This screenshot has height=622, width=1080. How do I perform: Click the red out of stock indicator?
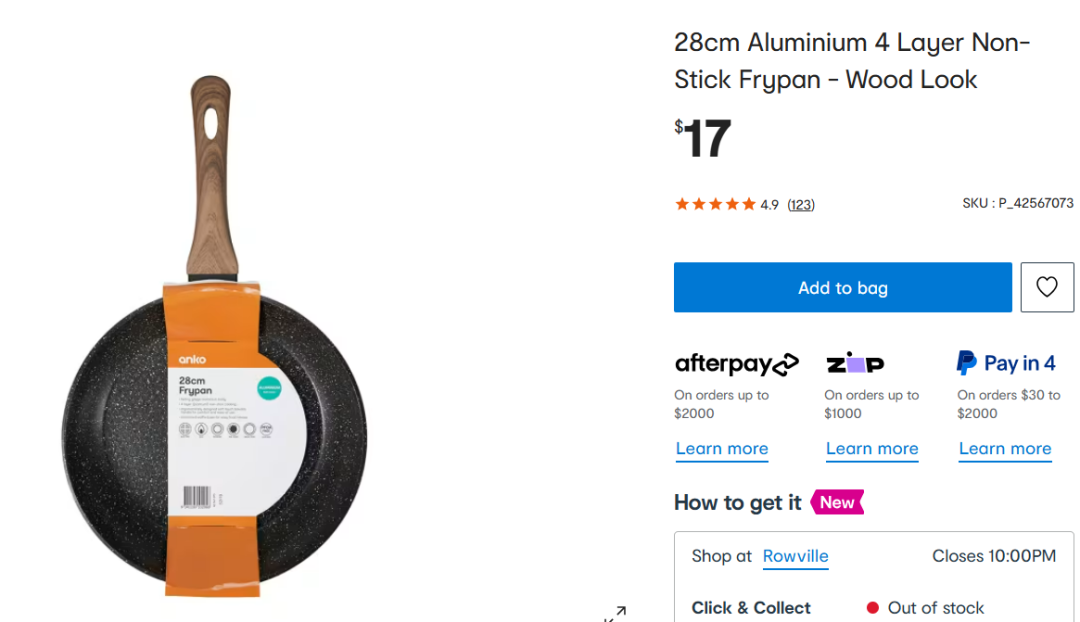point(872,608)
